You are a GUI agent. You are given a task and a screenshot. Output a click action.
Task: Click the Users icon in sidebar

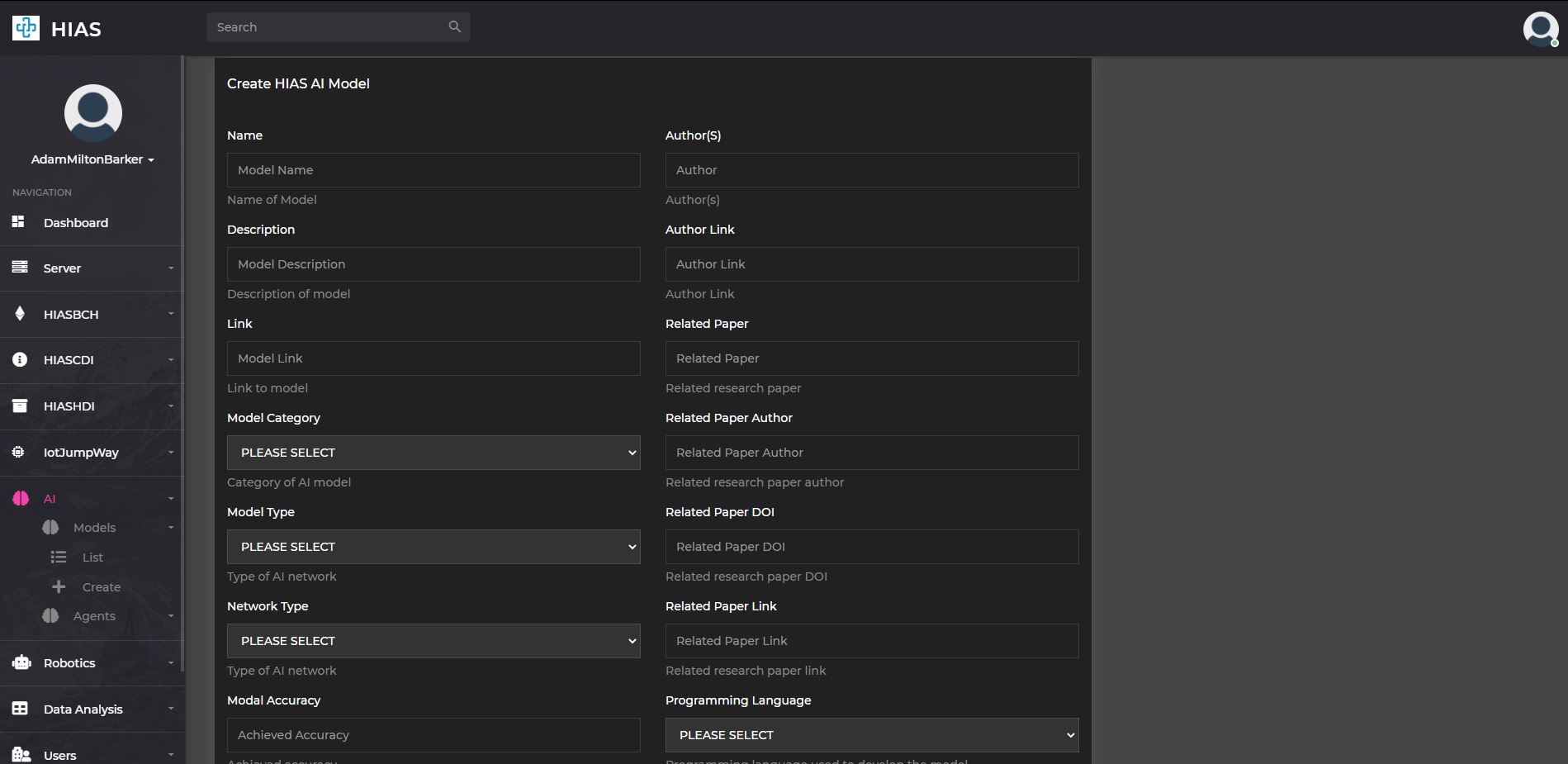pos(21,755)
